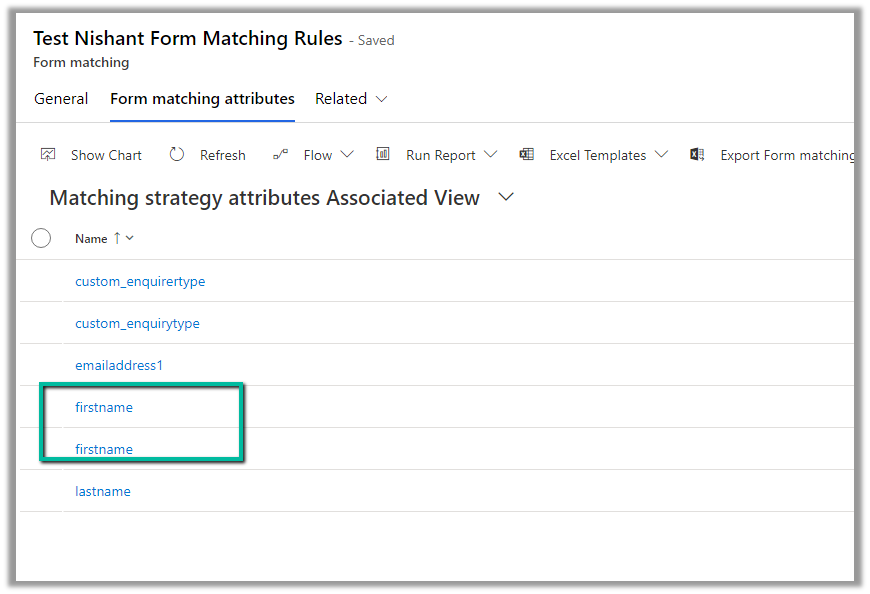Click the Run Report icon
The height and width of the screenshot is (594, 870).
tap(383, 154)
